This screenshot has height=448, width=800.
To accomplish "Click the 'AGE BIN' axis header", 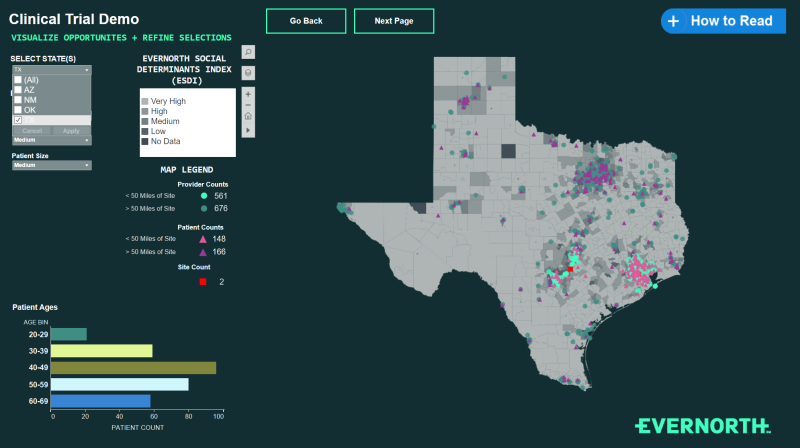I will pos(36,322).
